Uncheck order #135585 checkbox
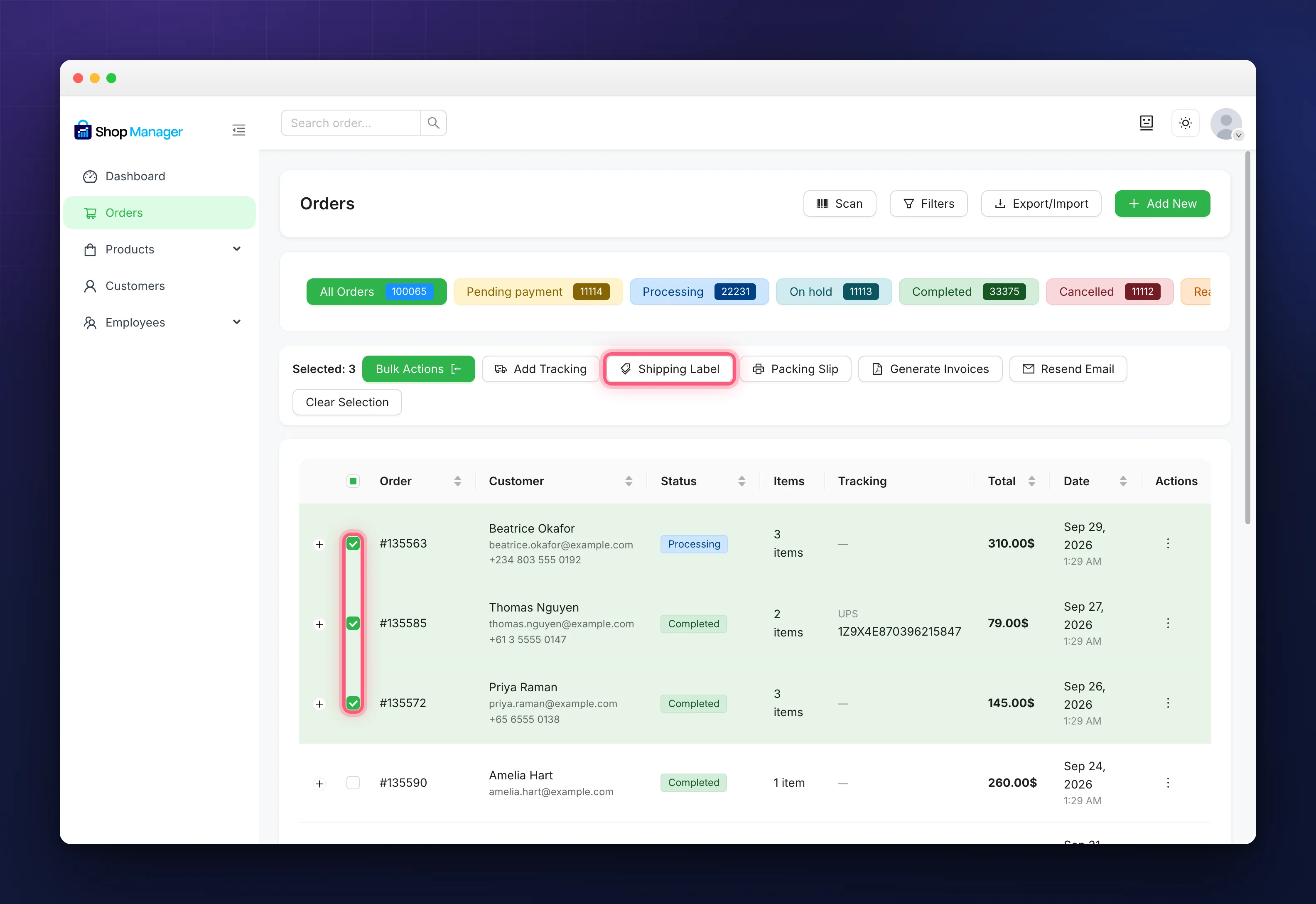The height and width of the screenshot is (904, 1316). pos(353,624)
